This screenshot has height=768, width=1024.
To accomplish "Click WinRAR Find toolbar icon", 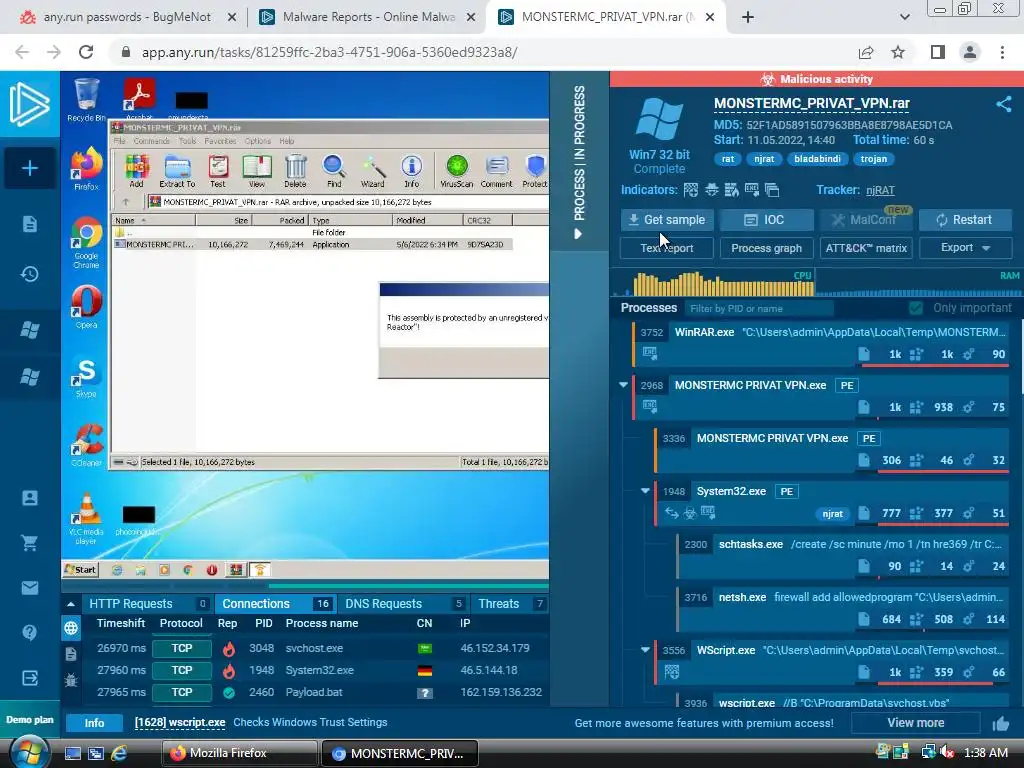I will click(334, 171).
